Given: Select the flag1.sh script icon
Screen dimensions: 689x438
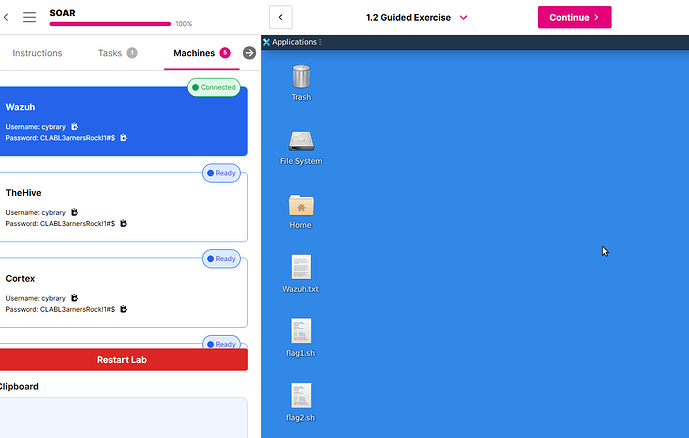Looking at the screenshot, I should pyautogui.click(x=301, y=331).
